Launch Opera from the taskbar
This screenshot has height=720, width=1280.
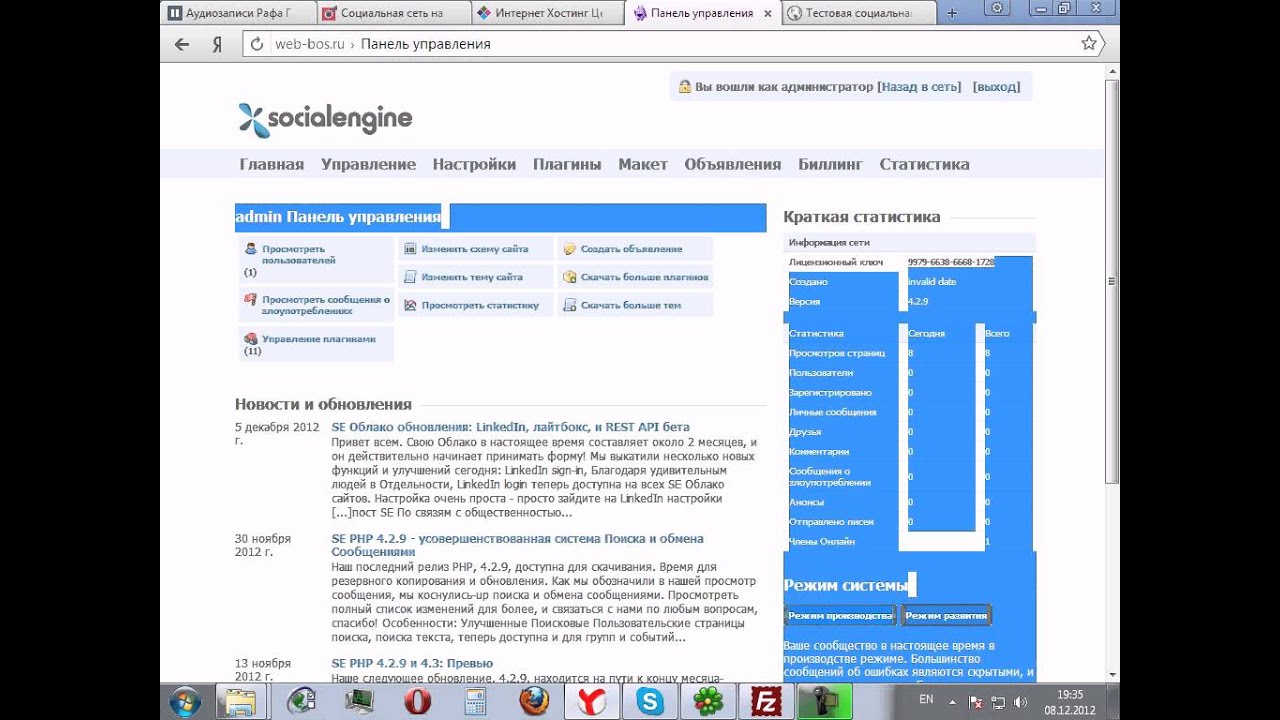[417, 702]
